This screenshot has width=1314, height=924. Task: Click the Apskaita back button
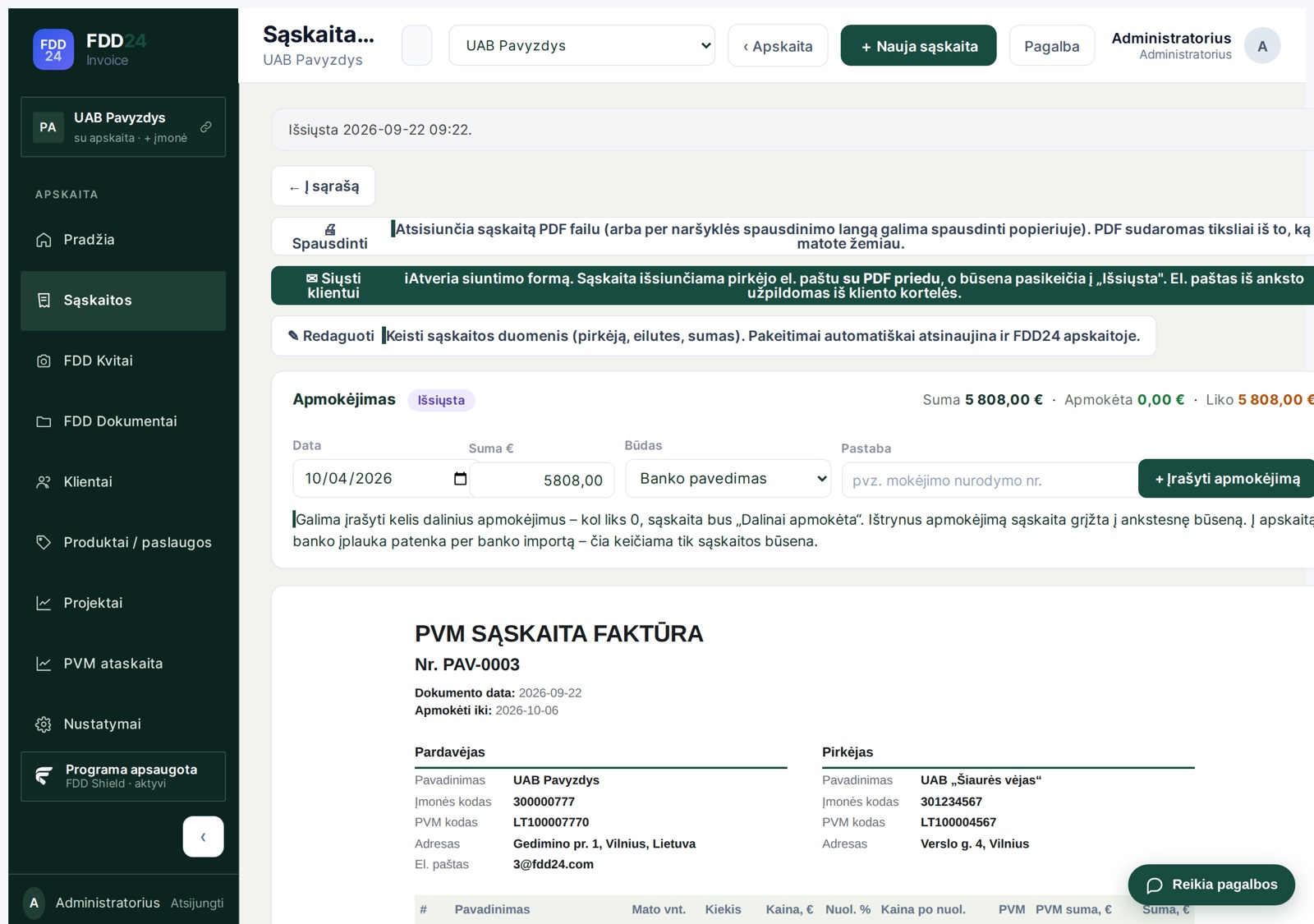pyautogui.click(x=778, y=46)
